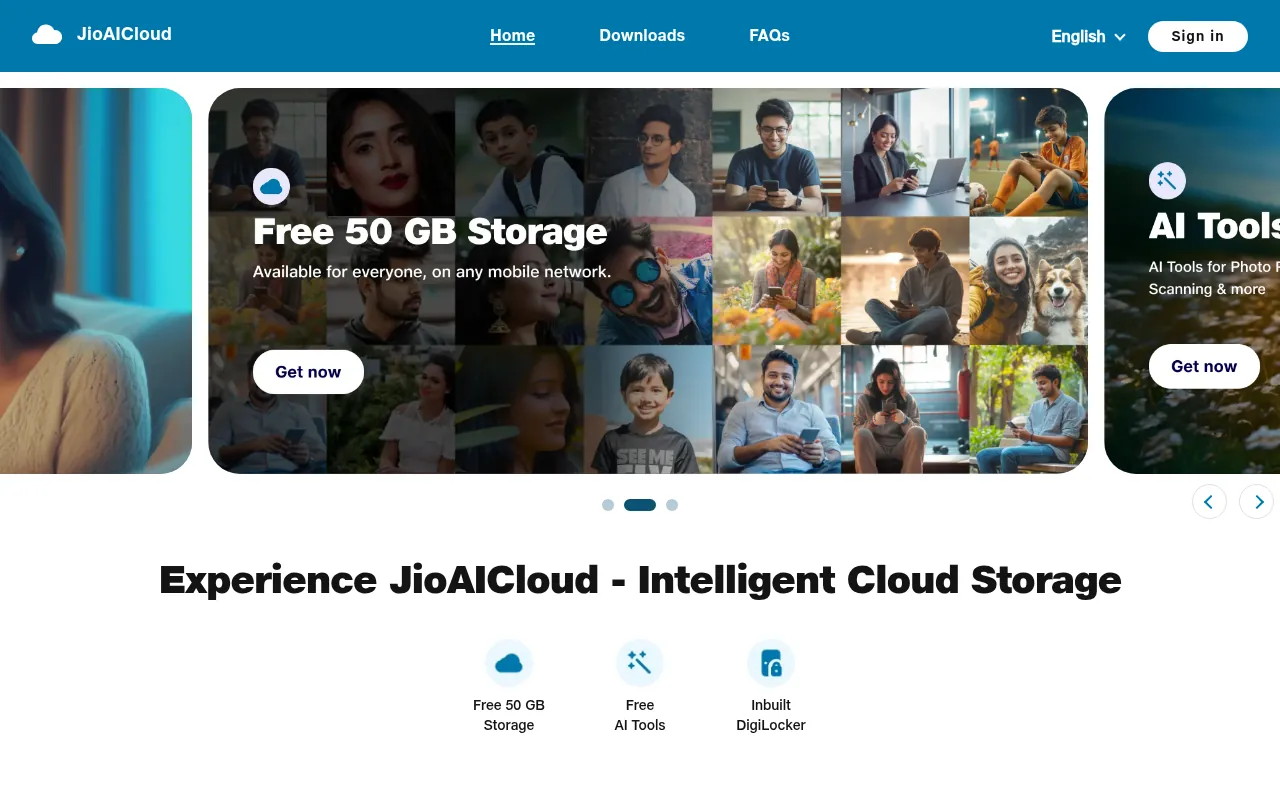Click the Sign in button
The height and width of the screenshot is (800, 1280).
tap(1198, 36)
